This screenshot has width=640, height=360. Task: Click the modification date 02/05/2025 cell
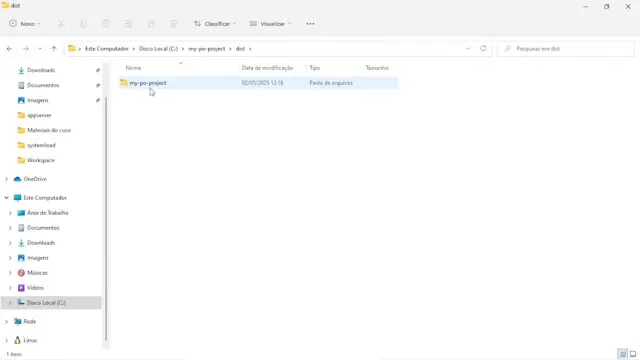coord(262,83)
